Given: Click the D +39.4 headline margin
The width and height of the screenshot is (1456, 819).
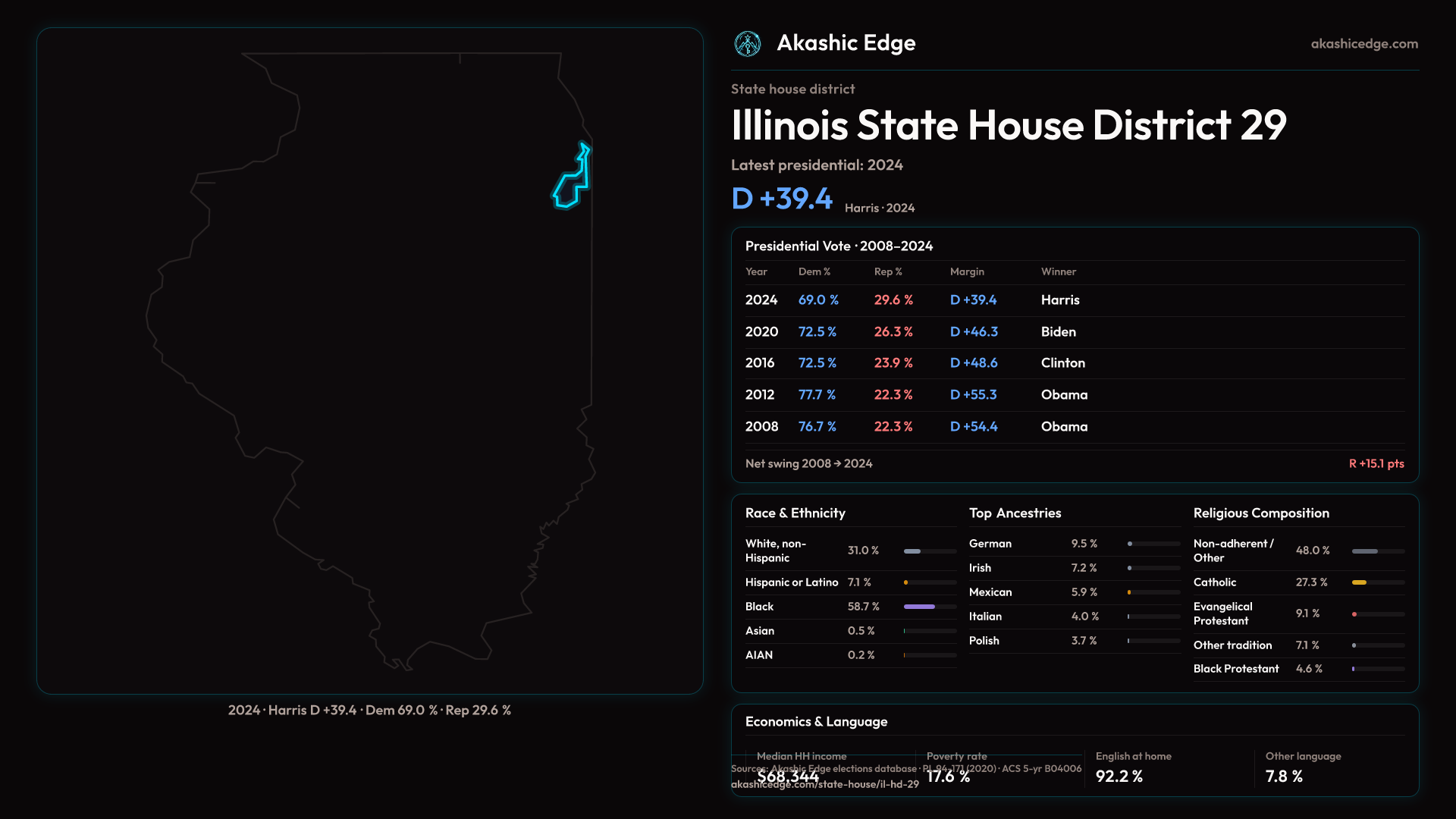Looking at the screenshot, I should tap(782, 199).
